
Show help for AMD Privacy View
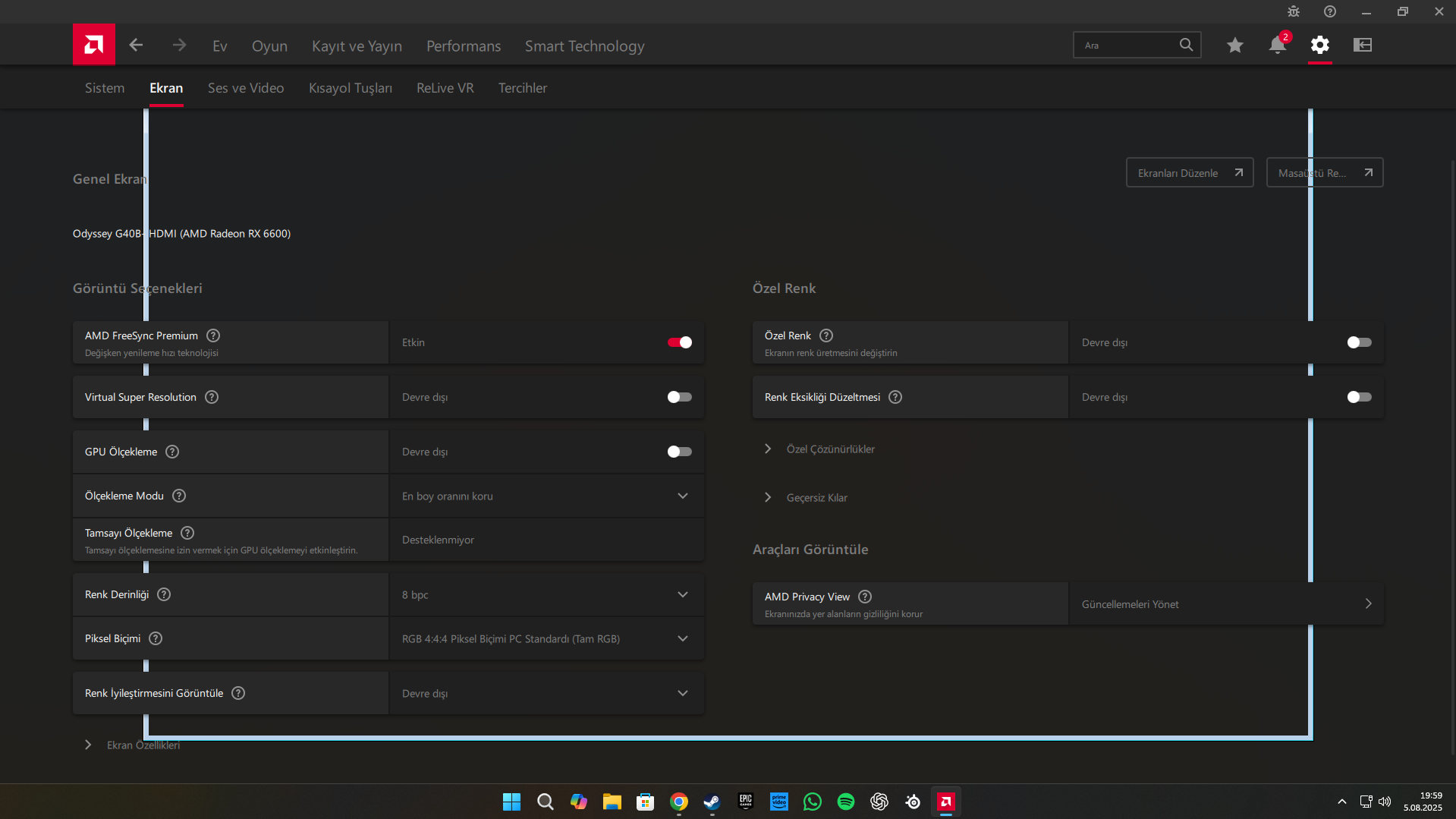pyautogui.click(x=865, y=597)
